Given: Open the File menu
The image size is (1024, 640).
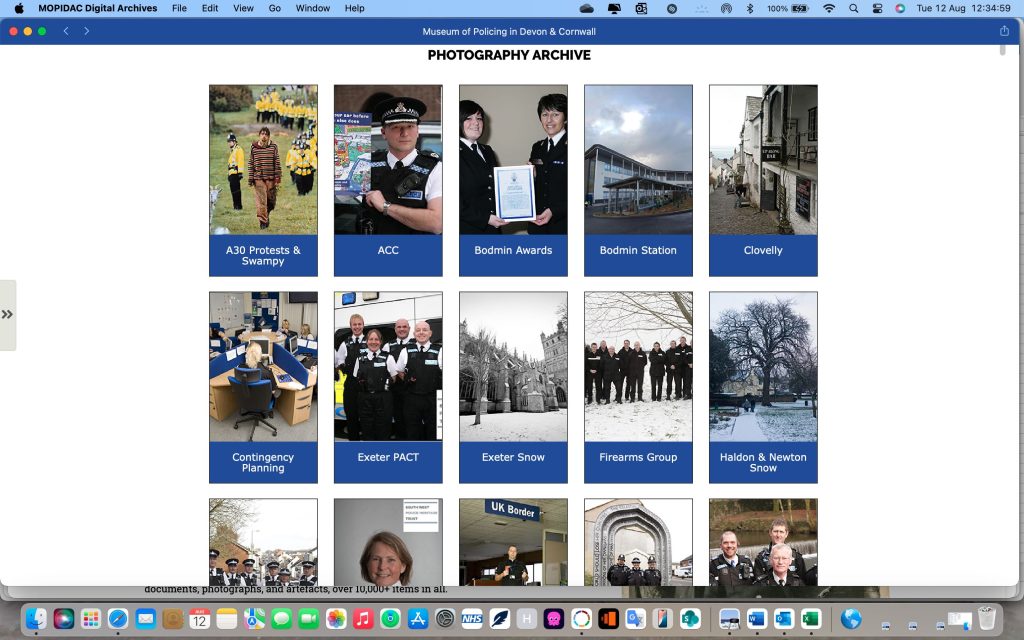Looking at the screenshot, I should tap(179, 8).
